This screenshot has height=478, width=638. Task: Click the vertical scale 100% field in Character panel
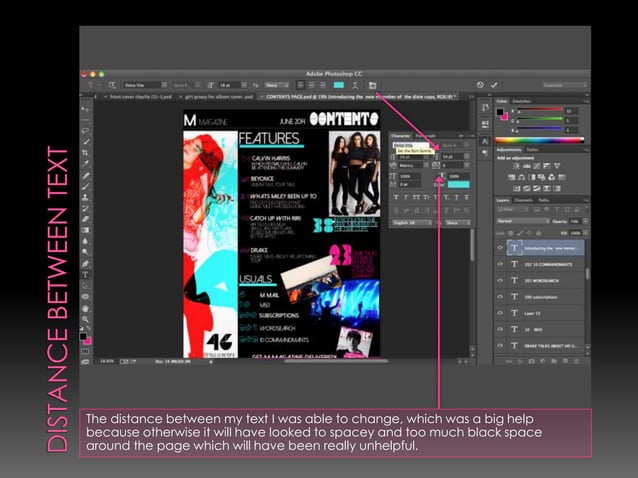[411, 176]
